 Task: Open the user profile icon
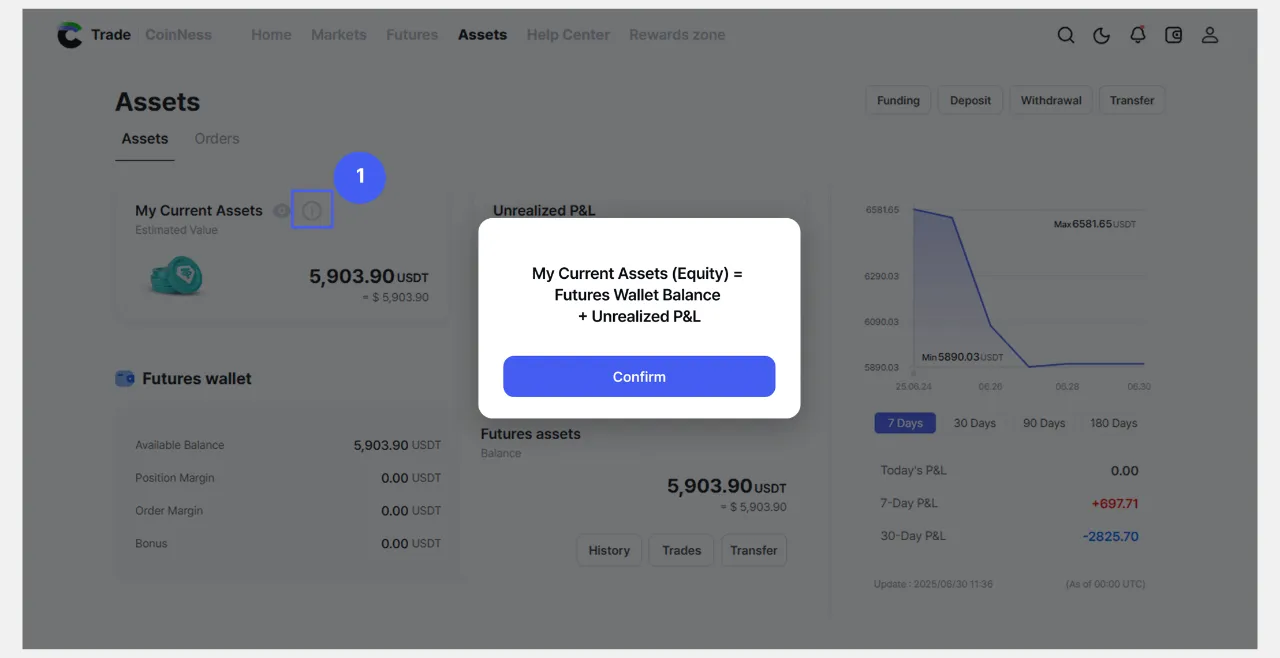click(x=1210, y=35)
